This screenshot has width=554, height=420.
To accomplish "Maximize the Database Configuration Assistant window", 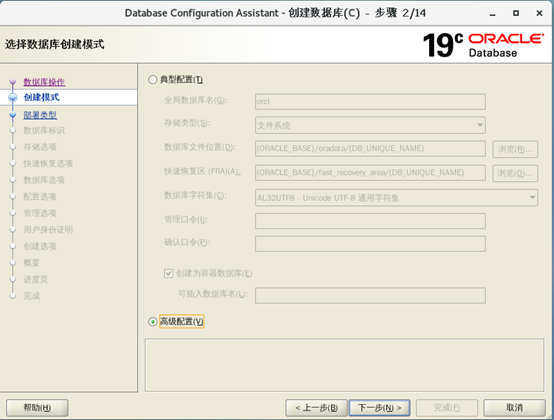I will (516, 13).
